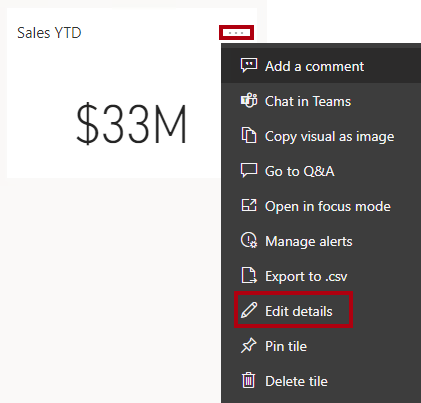Select the Chat in Teams menu label

[308, 101]
